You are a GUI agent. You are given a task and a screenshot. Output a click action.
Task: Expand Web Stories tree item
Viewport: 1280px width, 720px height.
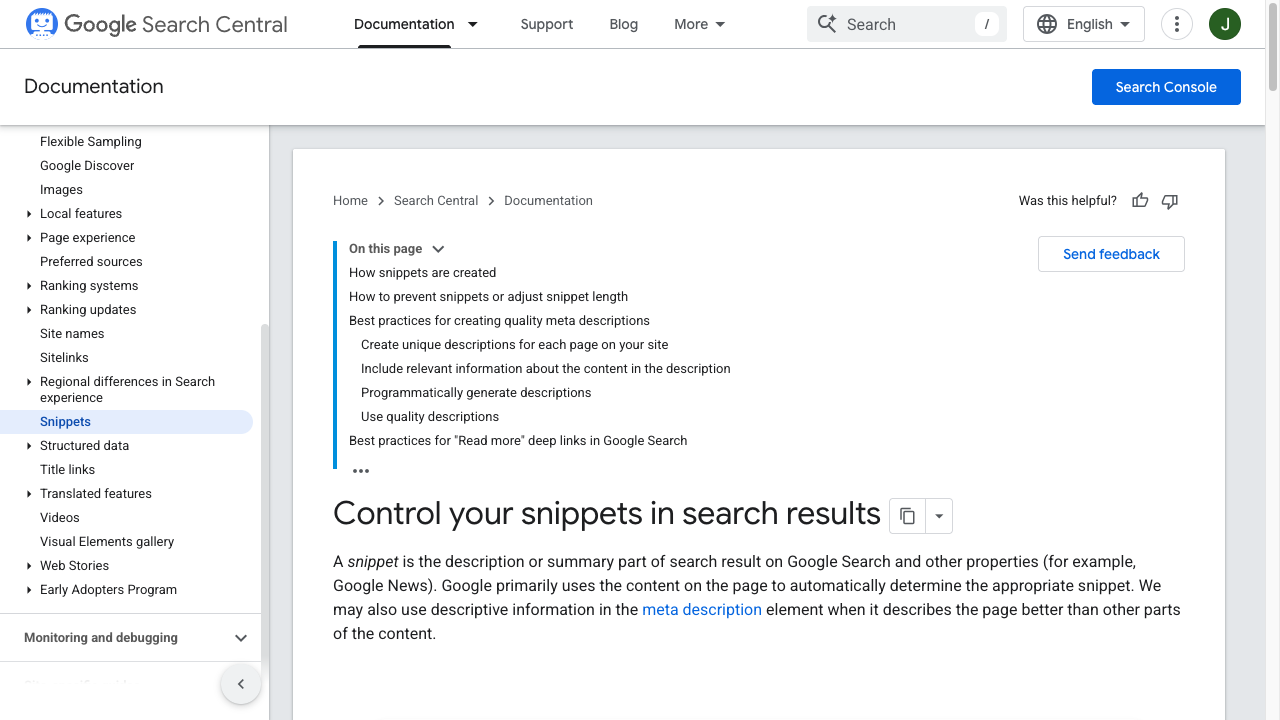[29, 566]
